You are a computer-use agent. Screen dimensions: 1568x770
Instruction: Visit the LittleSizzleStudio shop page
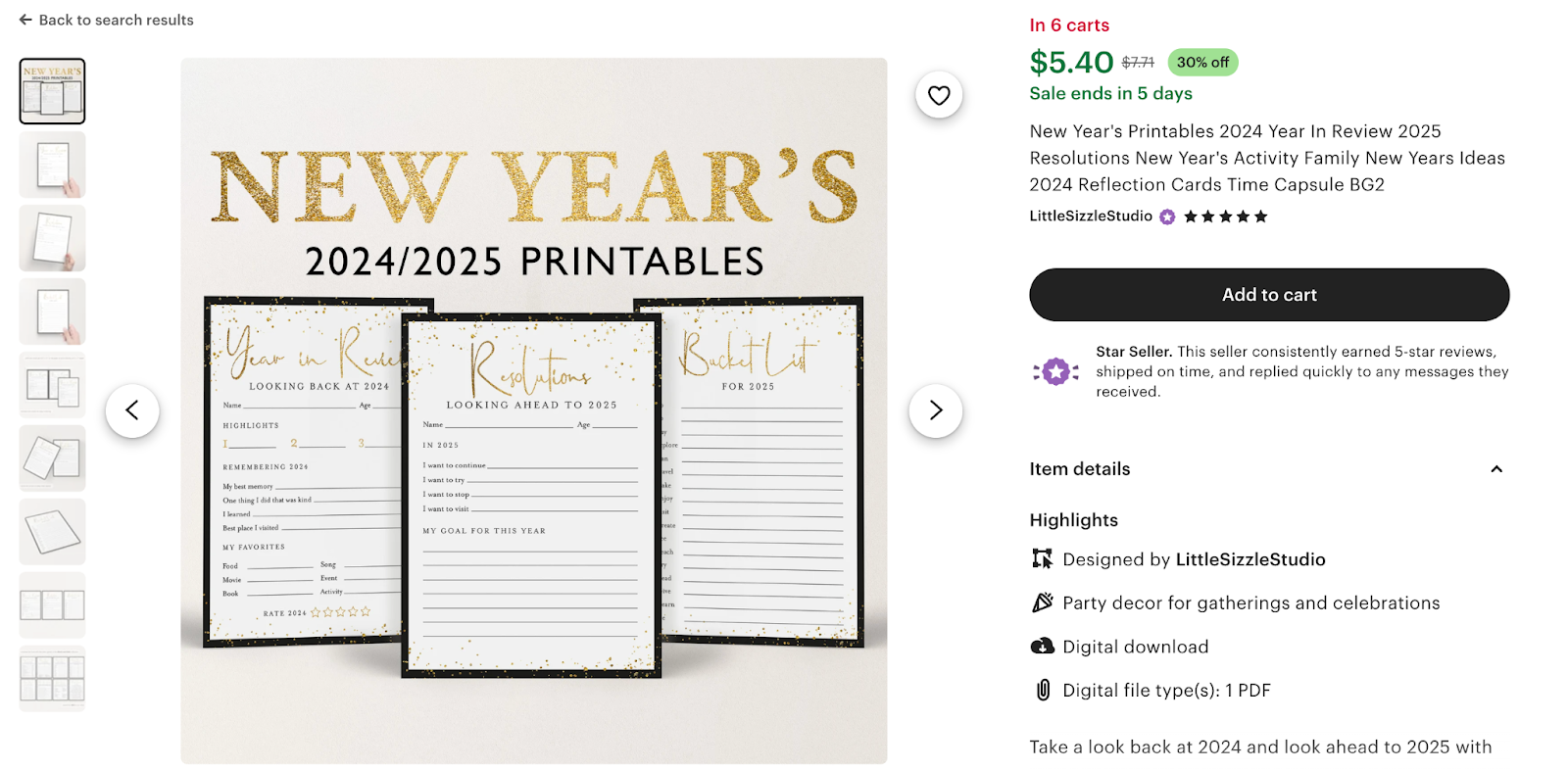click(x=1091, y=217)
